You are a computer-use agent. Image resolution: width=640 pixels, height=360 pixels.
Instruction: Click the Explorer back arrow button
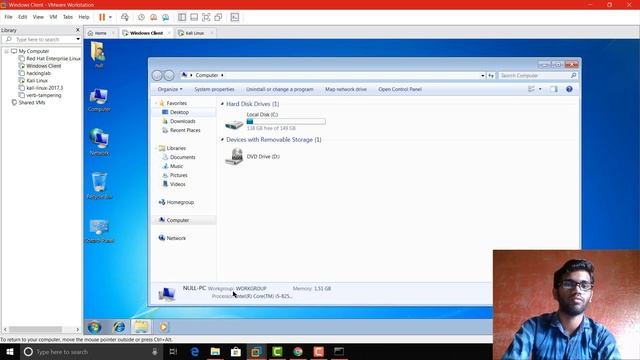tap(157, 76)
